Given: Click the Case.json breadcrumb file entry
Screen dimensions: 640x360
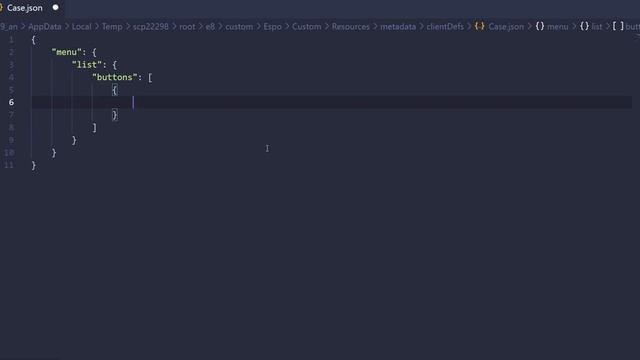Looking at the screenshot, I should (x=506, y=27).
